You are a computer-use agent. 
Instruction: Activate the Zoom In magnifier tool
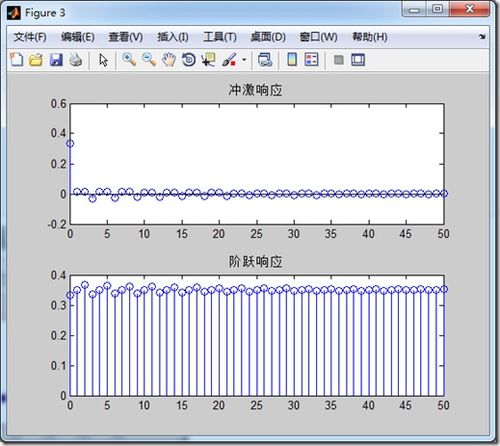tap(129, 60)
